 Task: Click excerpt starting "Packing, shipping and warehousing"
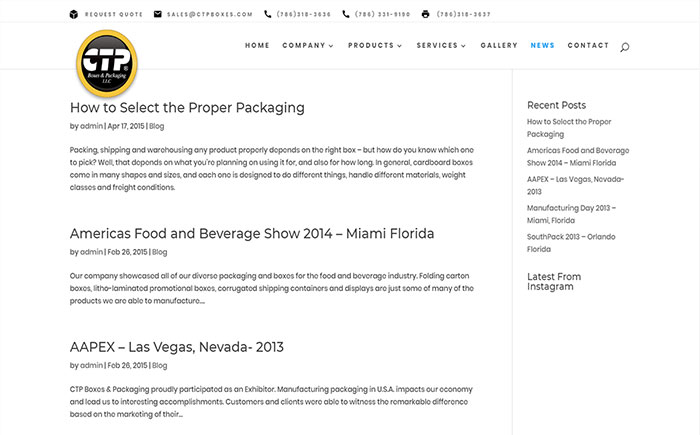pyautogui.click(x=271, y=169)
